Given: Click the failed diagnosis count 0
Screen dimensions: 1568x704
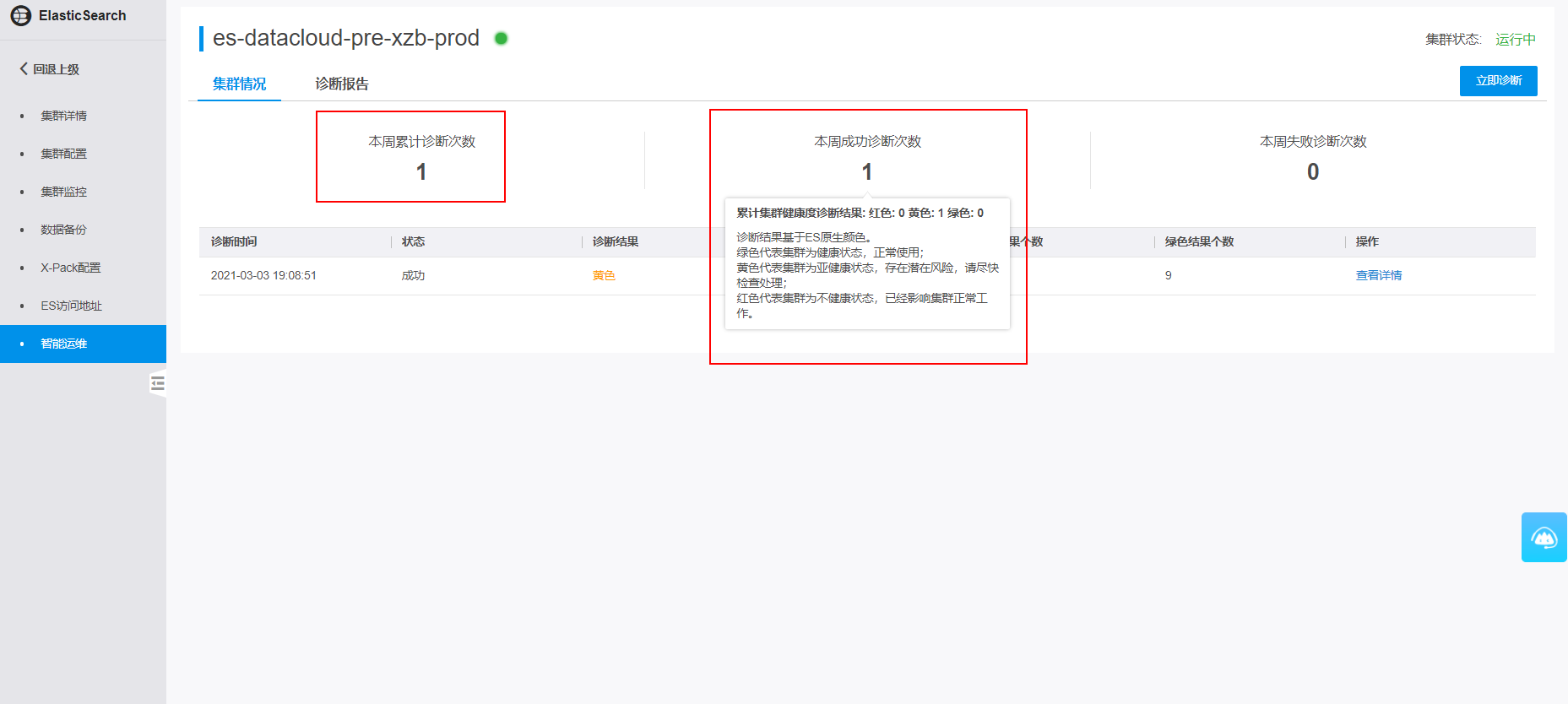Looking at the screenshot, I should pos(1313,172).
